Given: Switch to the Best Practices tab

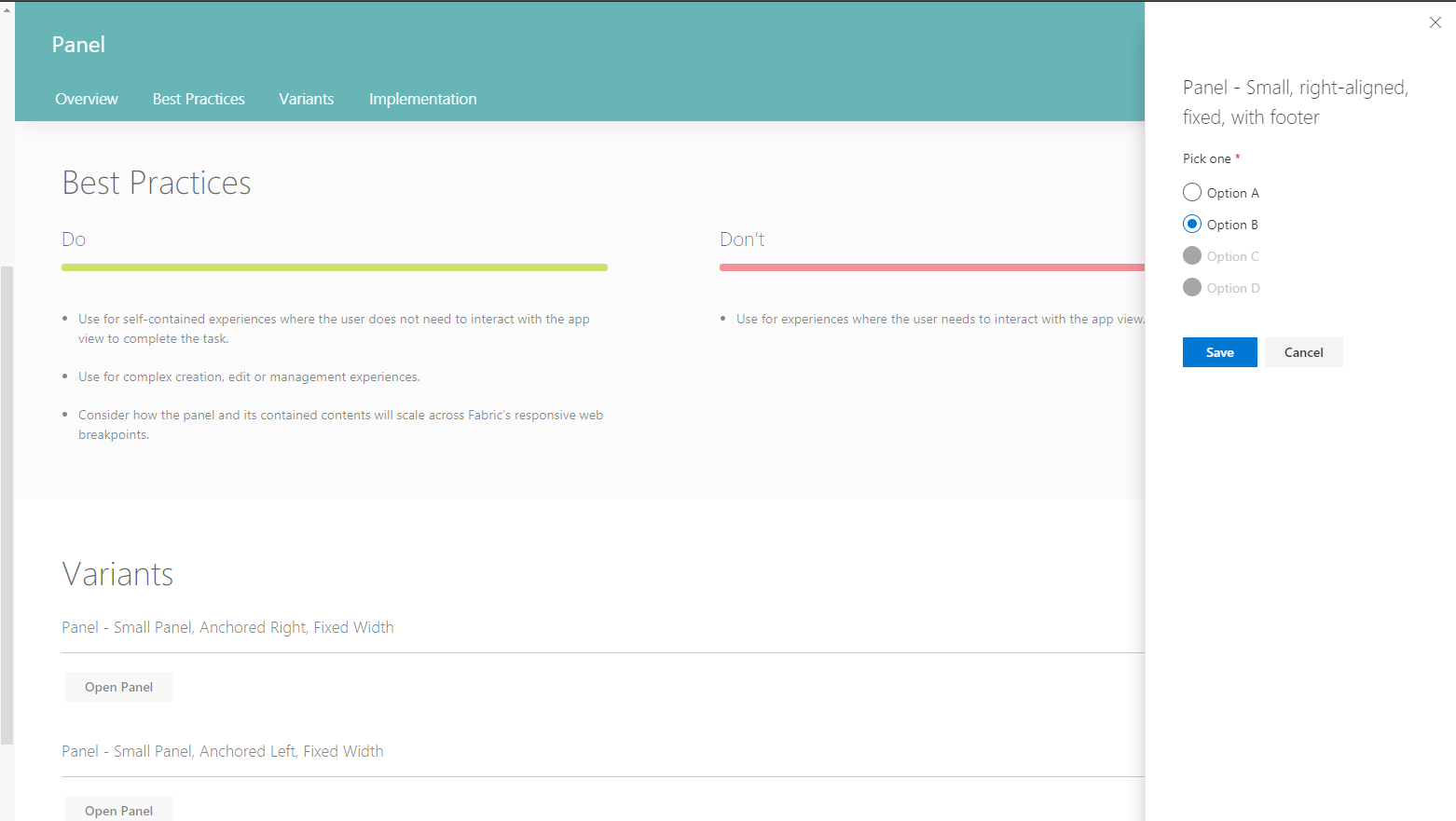Looking at the screenshot, I should click(x=198, y=99).
